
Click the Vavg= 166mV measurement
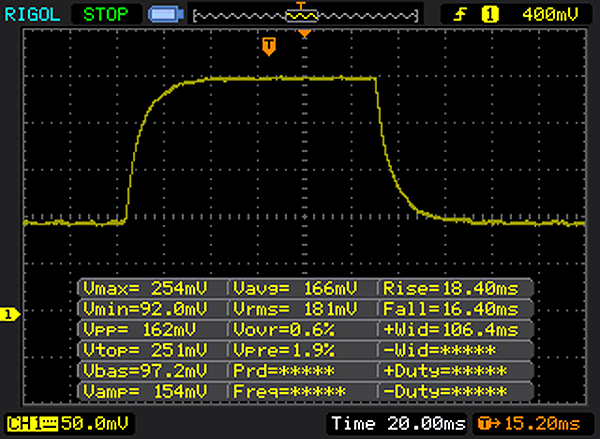[295, 288]
